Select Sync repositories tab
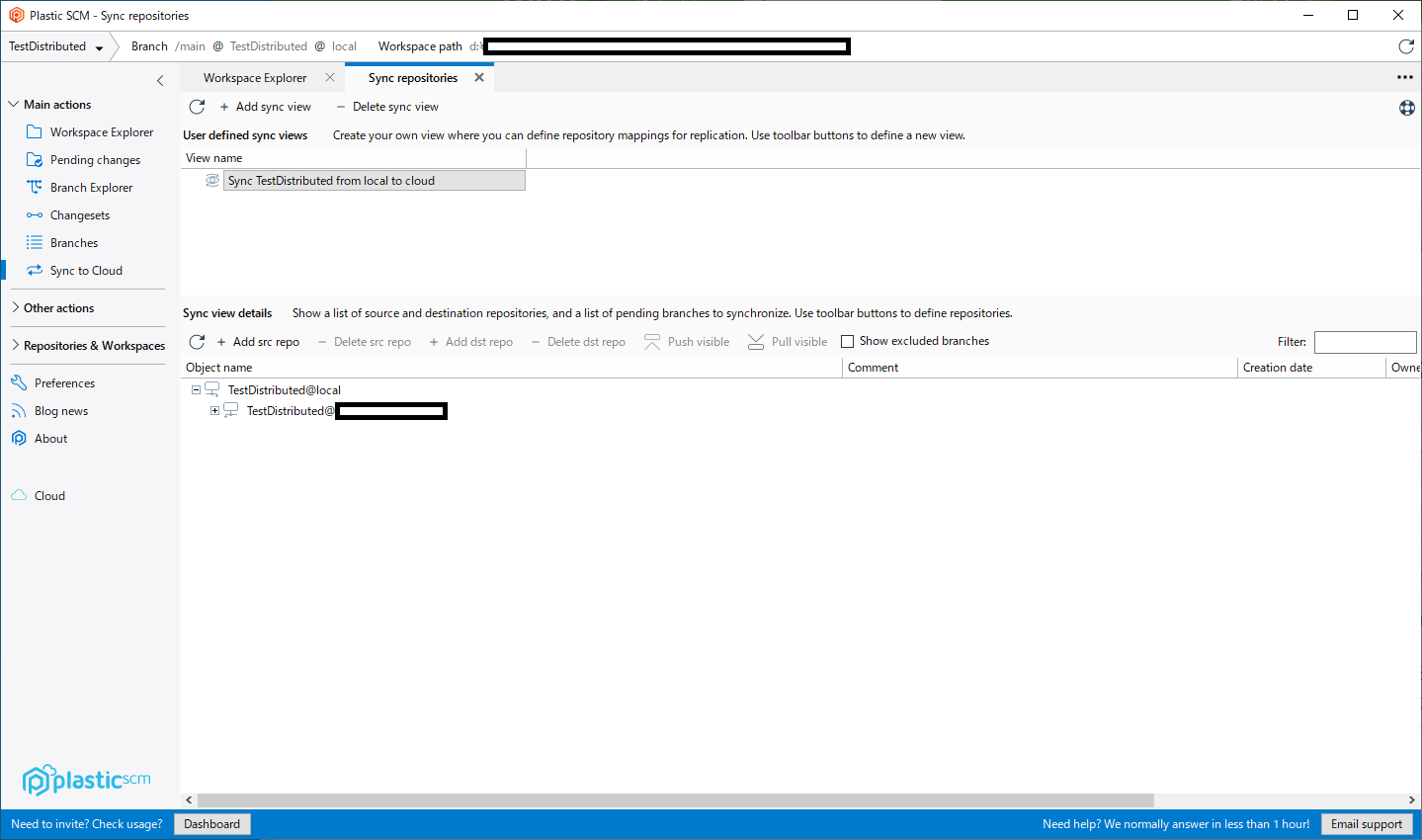 point(413,78)
